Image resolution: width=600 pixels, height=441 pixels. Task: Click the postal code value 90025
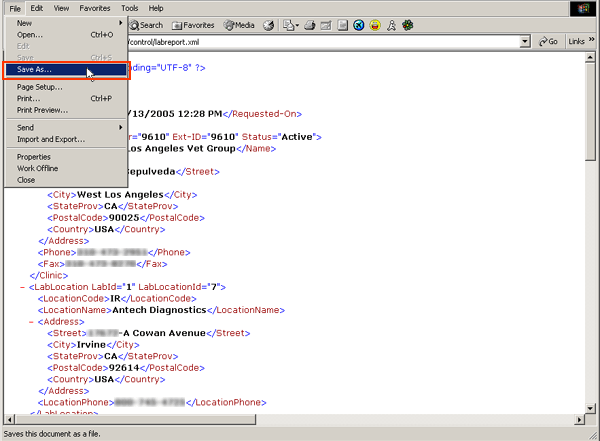[124, 218]
